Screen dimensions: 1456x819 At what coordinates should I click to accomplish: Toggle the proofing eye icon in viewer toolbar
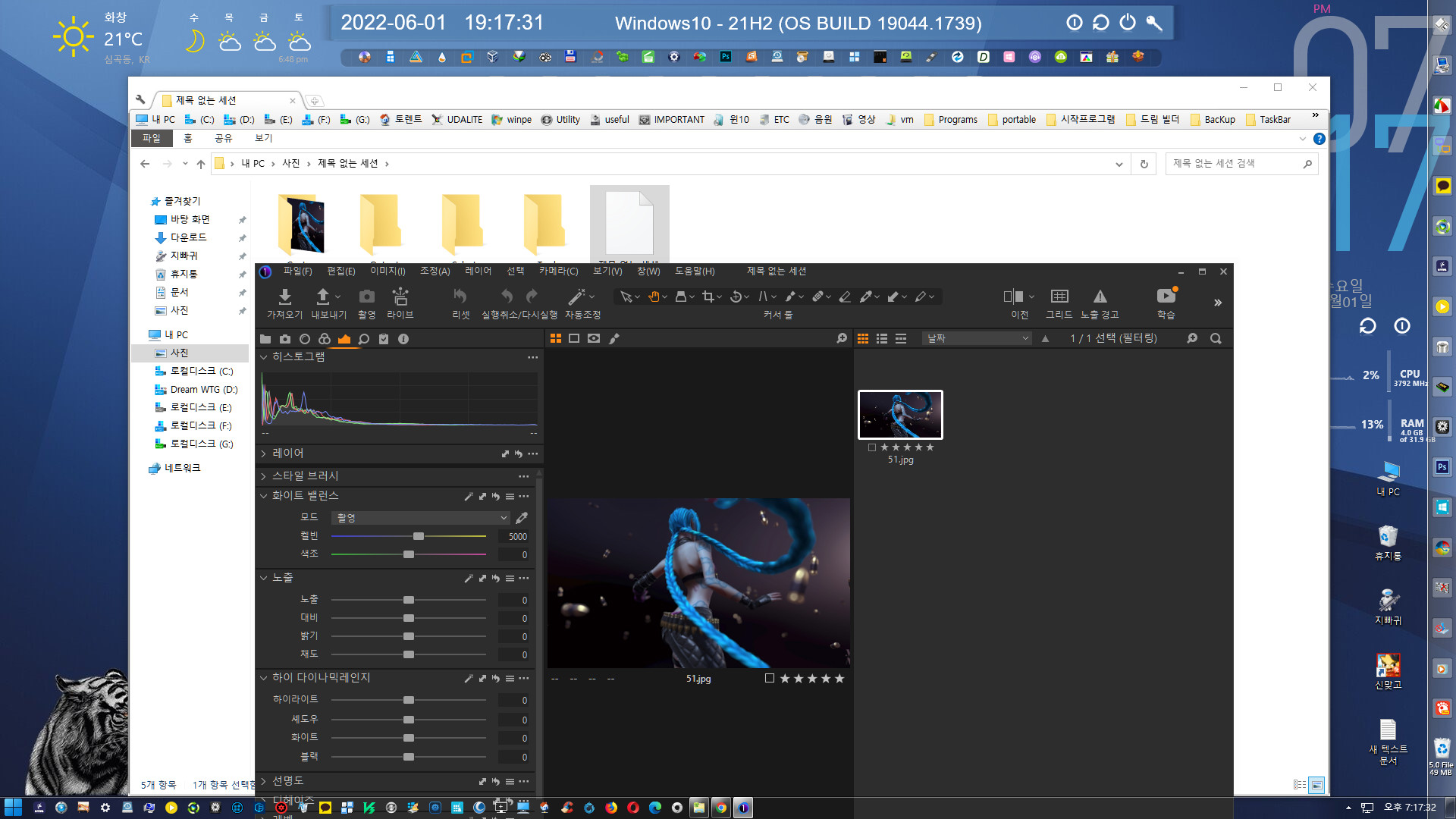coord(594,338)
